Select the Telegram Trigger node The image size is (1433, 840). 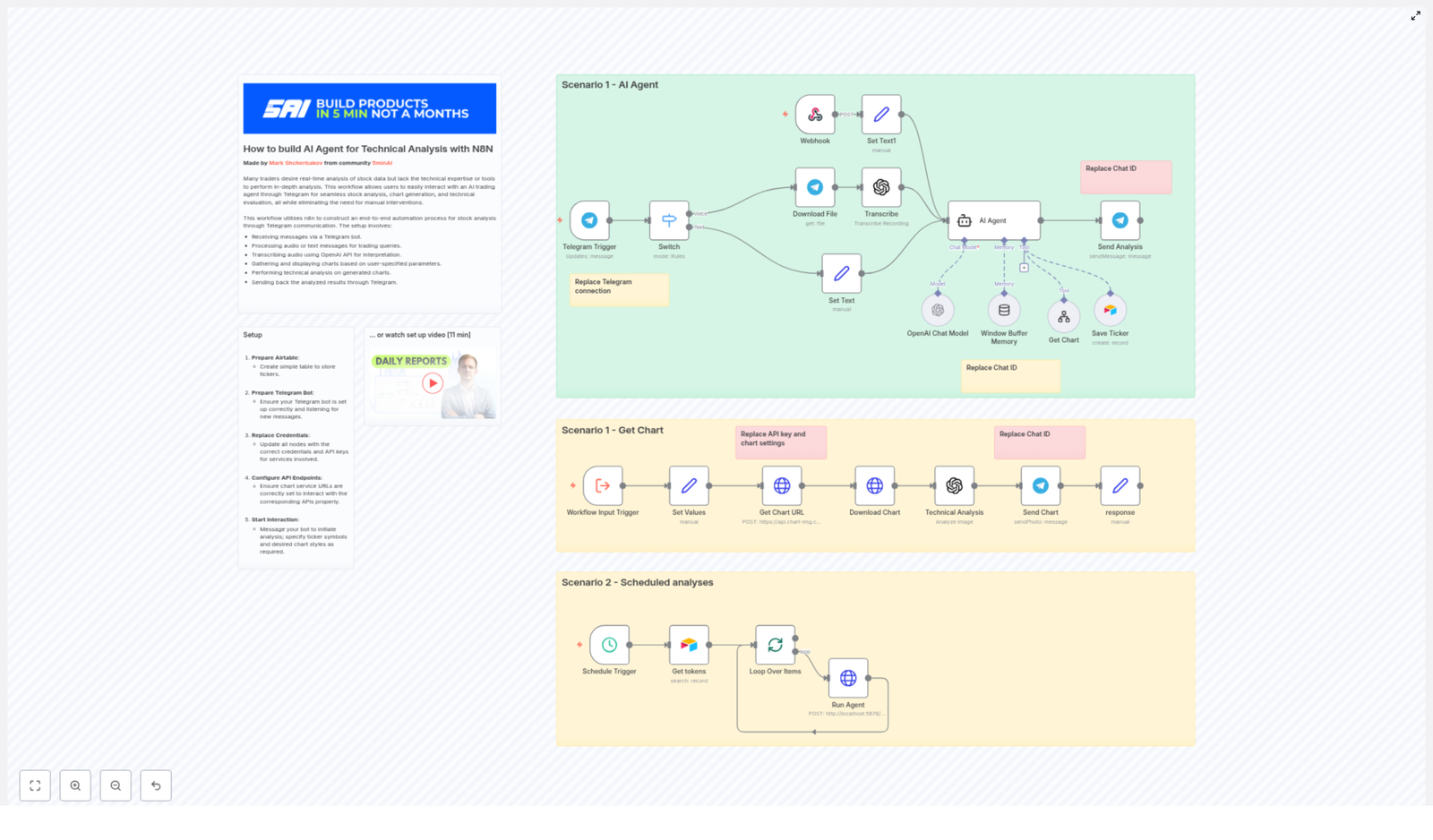[589, 219]
